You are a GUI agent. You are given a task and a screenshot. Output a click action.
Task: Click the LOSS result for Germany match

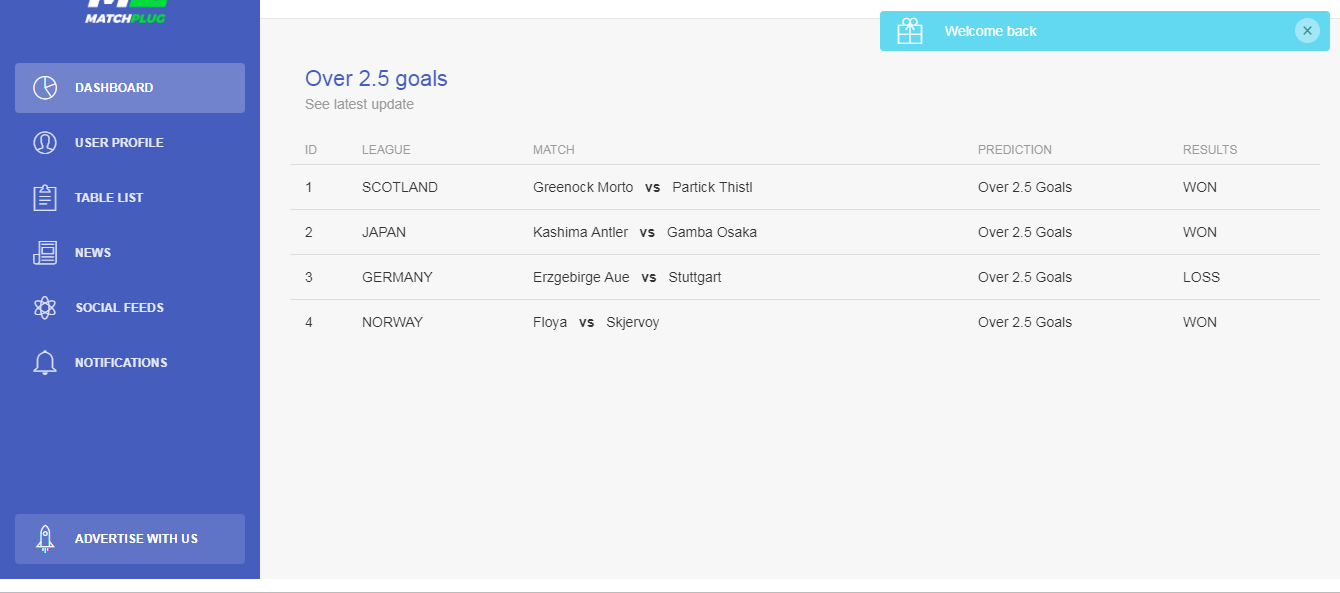(x=1201, y=277)
